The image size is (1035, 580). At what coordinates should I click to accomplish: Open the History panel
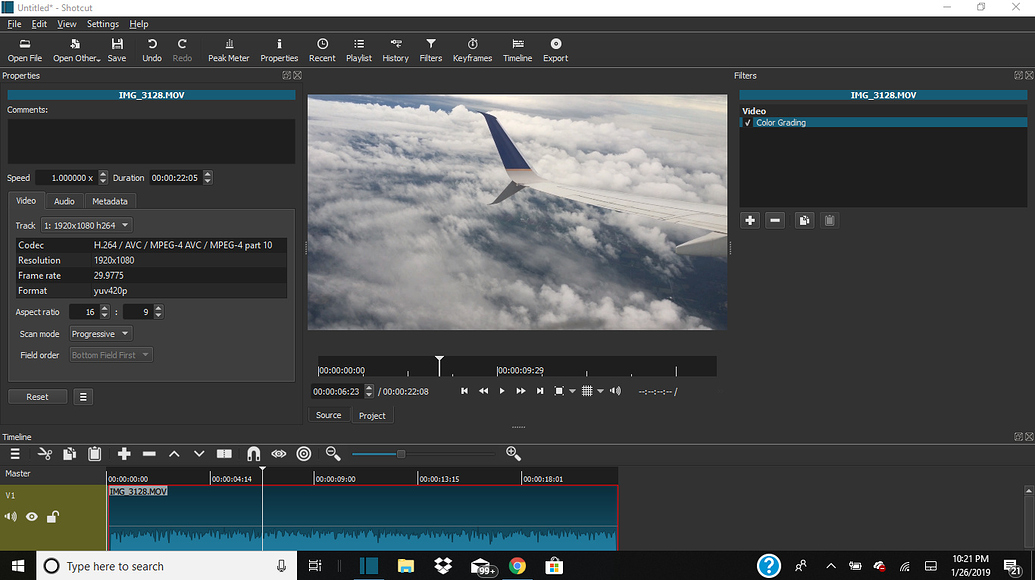pos(395,50)
